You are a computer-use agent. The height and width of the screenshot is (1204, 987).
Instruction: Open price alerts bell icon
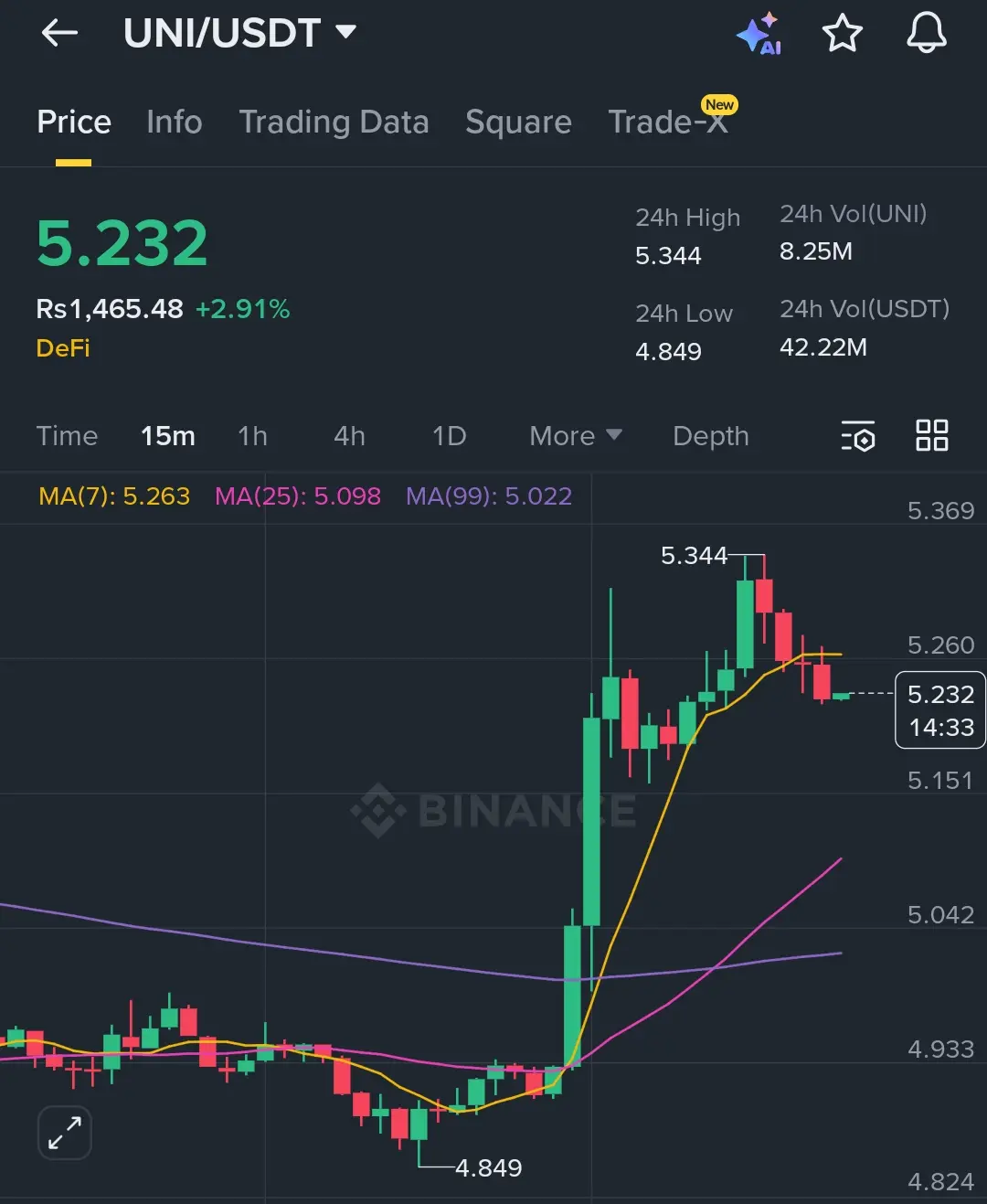(x=926, y=33)
